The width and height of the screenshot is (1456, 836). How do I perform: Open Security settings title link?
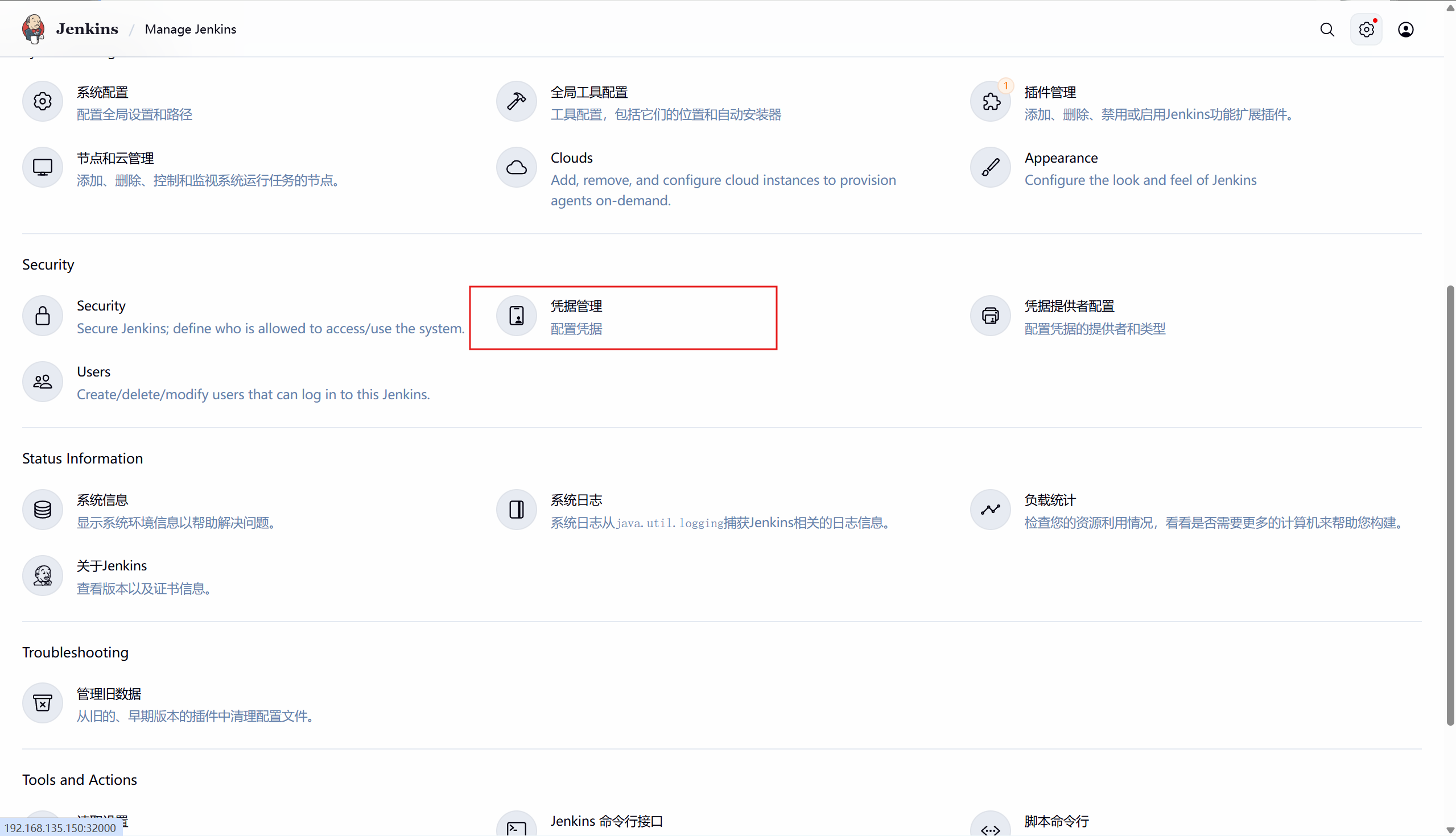pyautogui.click(x=101, y=306)
